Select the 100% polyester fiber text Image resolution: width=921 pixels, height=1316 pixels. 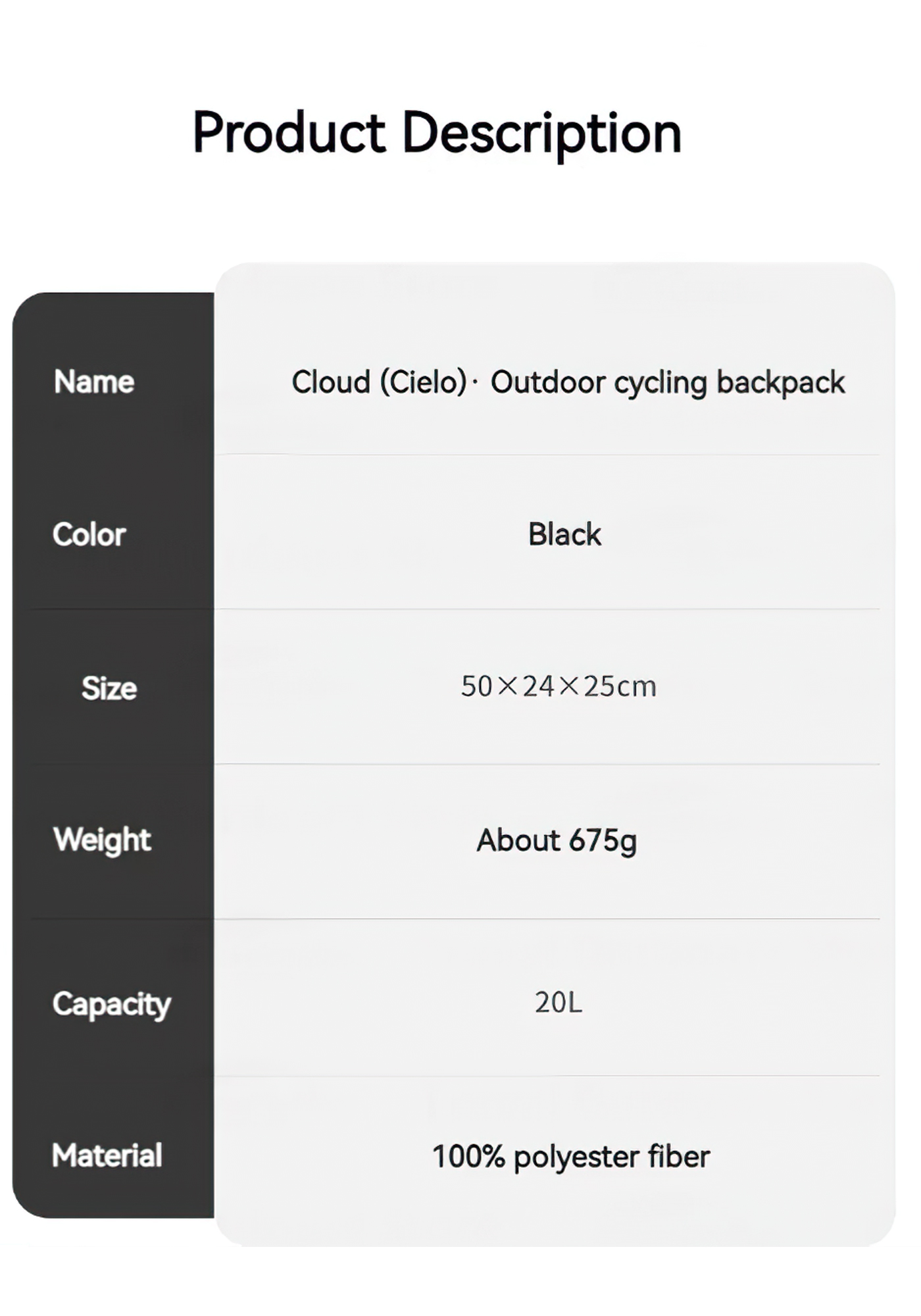[x=571, y=1157]
